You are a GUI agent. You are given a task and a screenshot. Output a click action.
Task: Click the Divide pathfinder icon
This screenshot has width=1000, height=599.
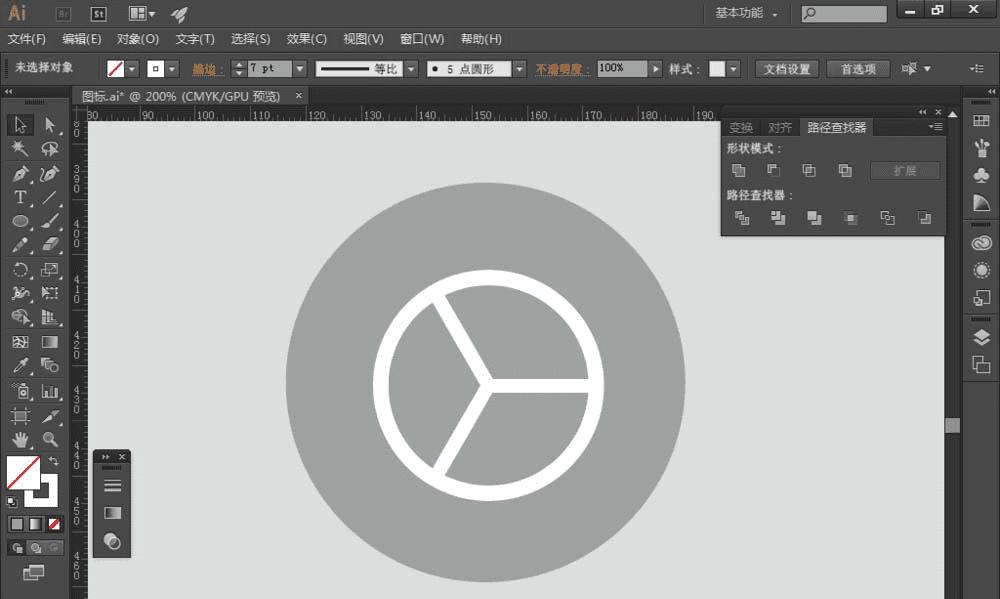[x=742, y=218]
